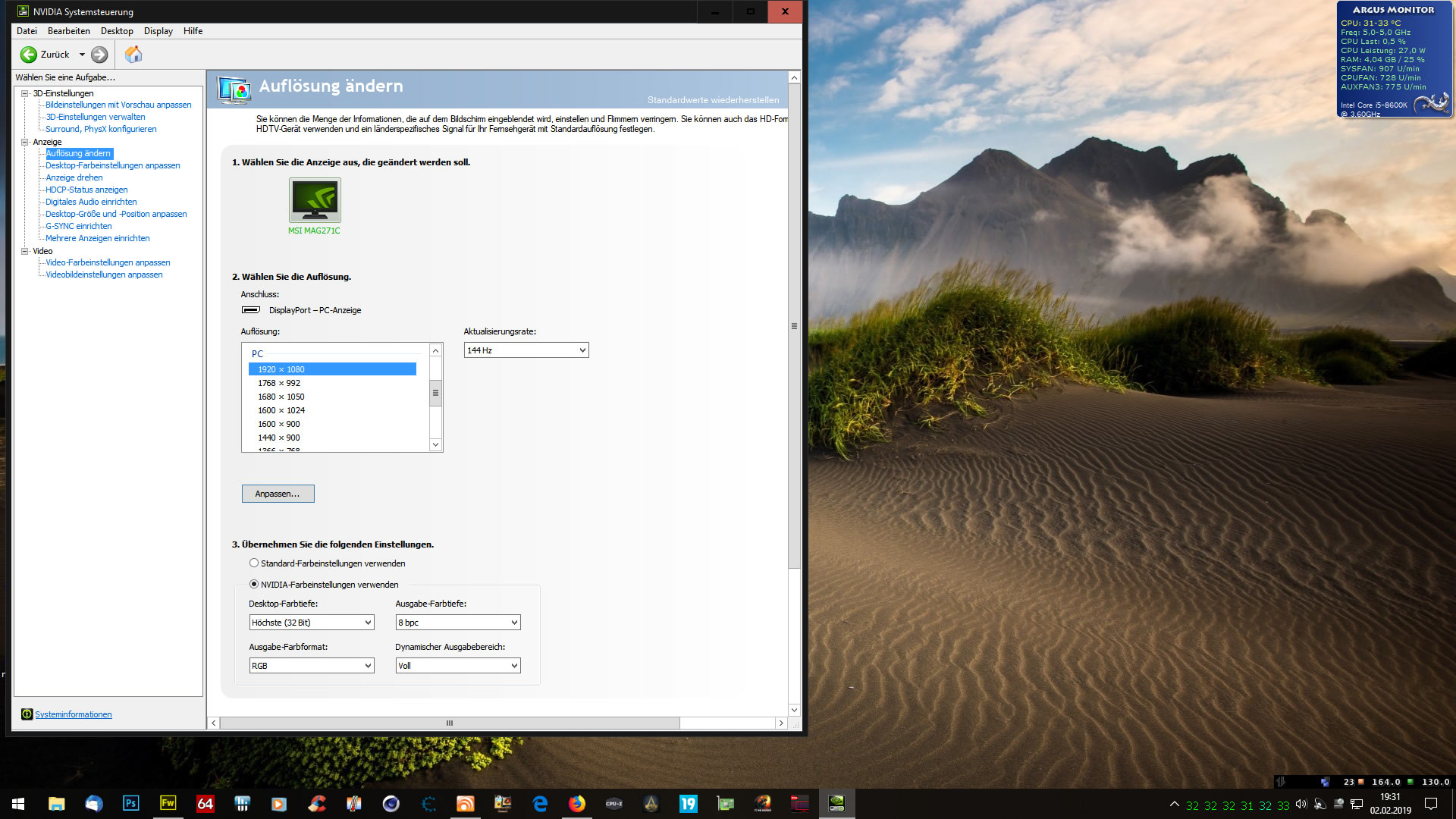Click the green Zurück back arrow icon
Image resolution: width=1456 pixels, height=819 pixels.
point(28,55)
